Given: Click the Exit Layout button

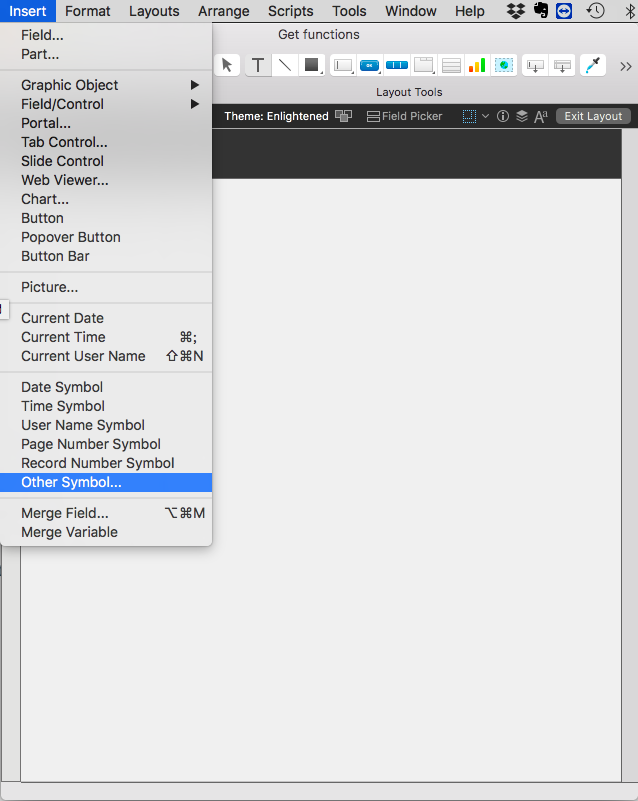Looking at the screenshot, I should [593, 116].
